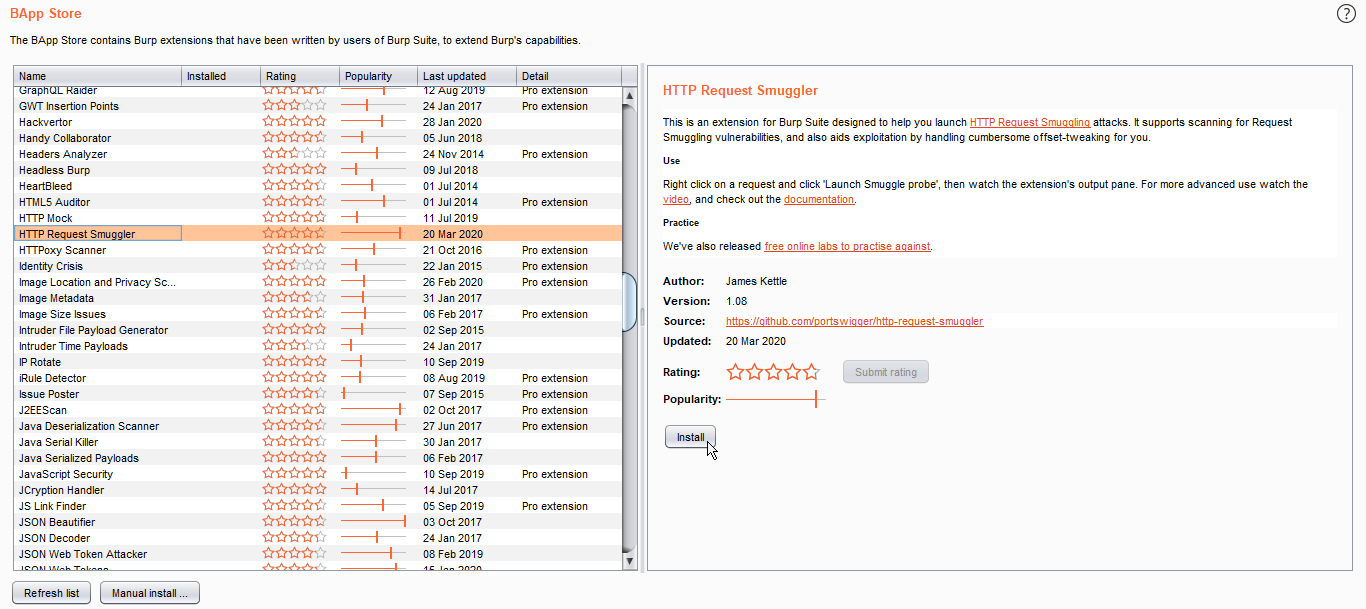The width and height of the screenshot is (1366, 609).
Task: Select the Headers Analyzer extension
Action: pyautogui.click(x=318, y=154)
